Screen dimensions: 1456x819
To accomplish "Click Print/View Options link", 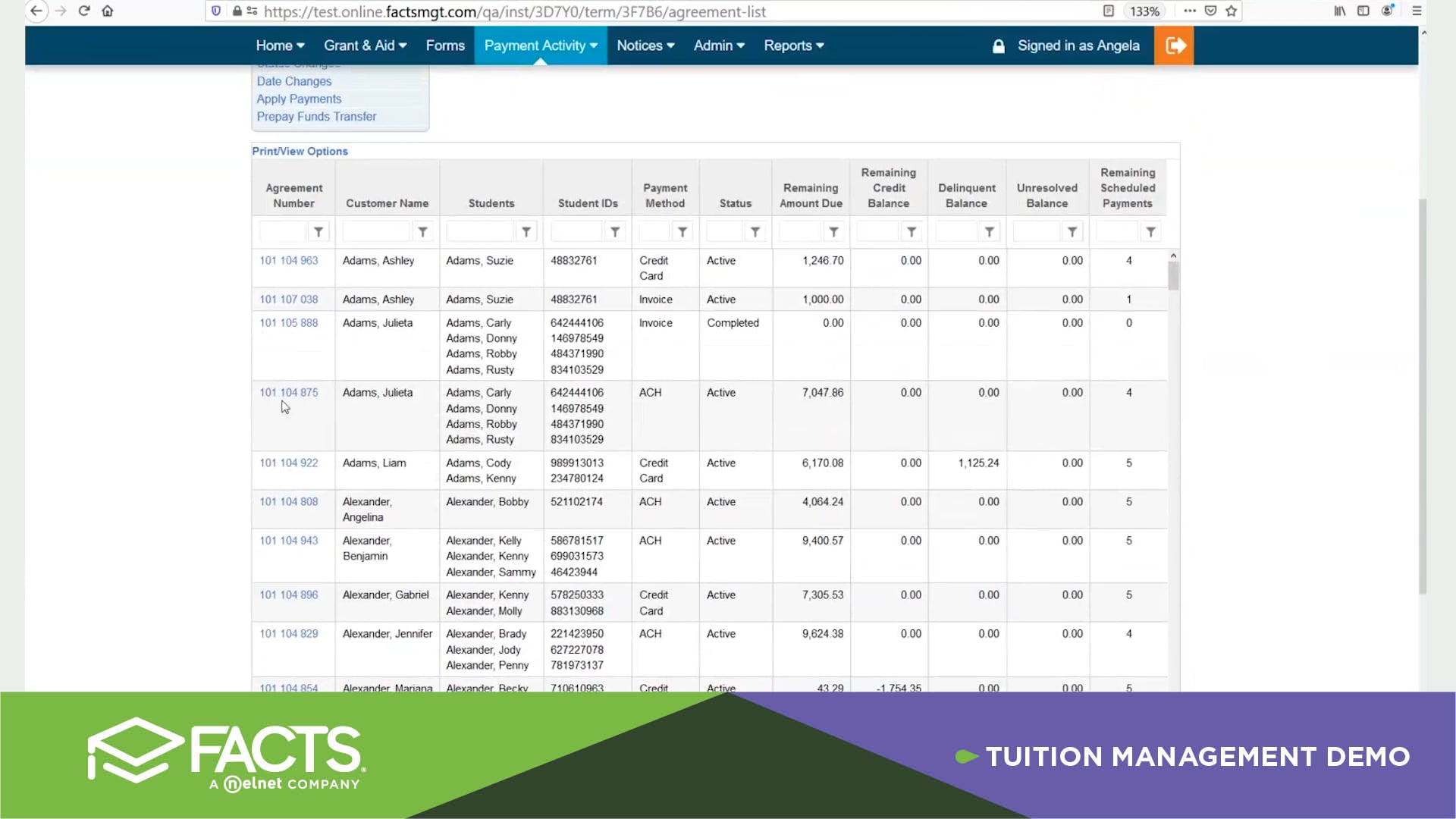I will tap(300, 152).
